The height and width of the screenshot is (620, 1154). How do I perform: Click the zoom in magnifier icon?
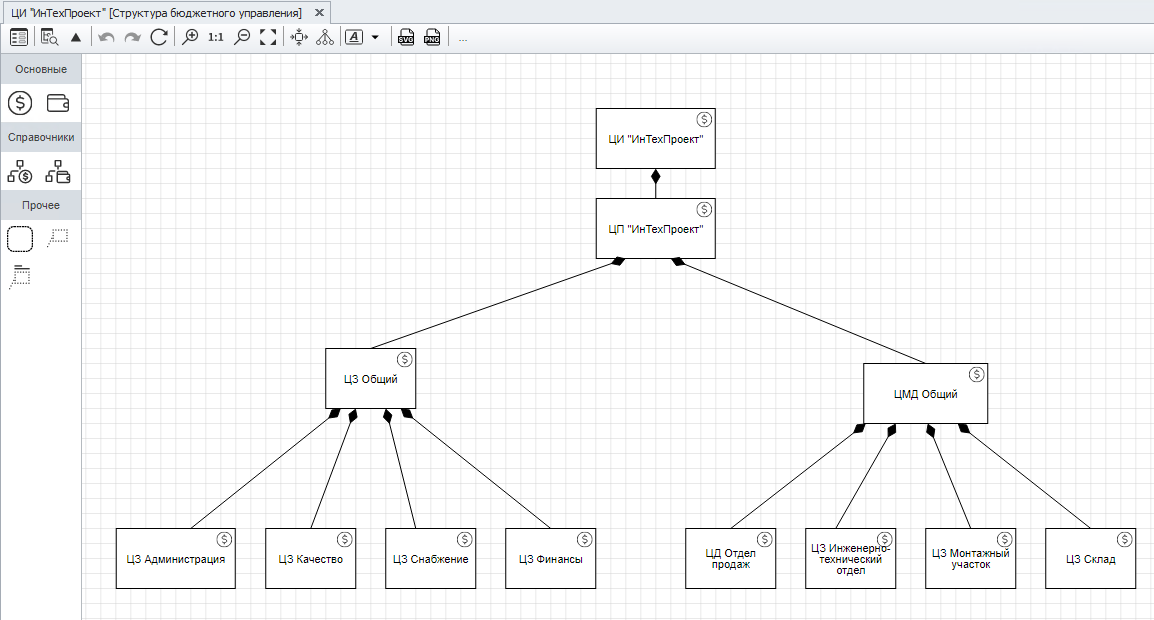(x=190, y=38)
